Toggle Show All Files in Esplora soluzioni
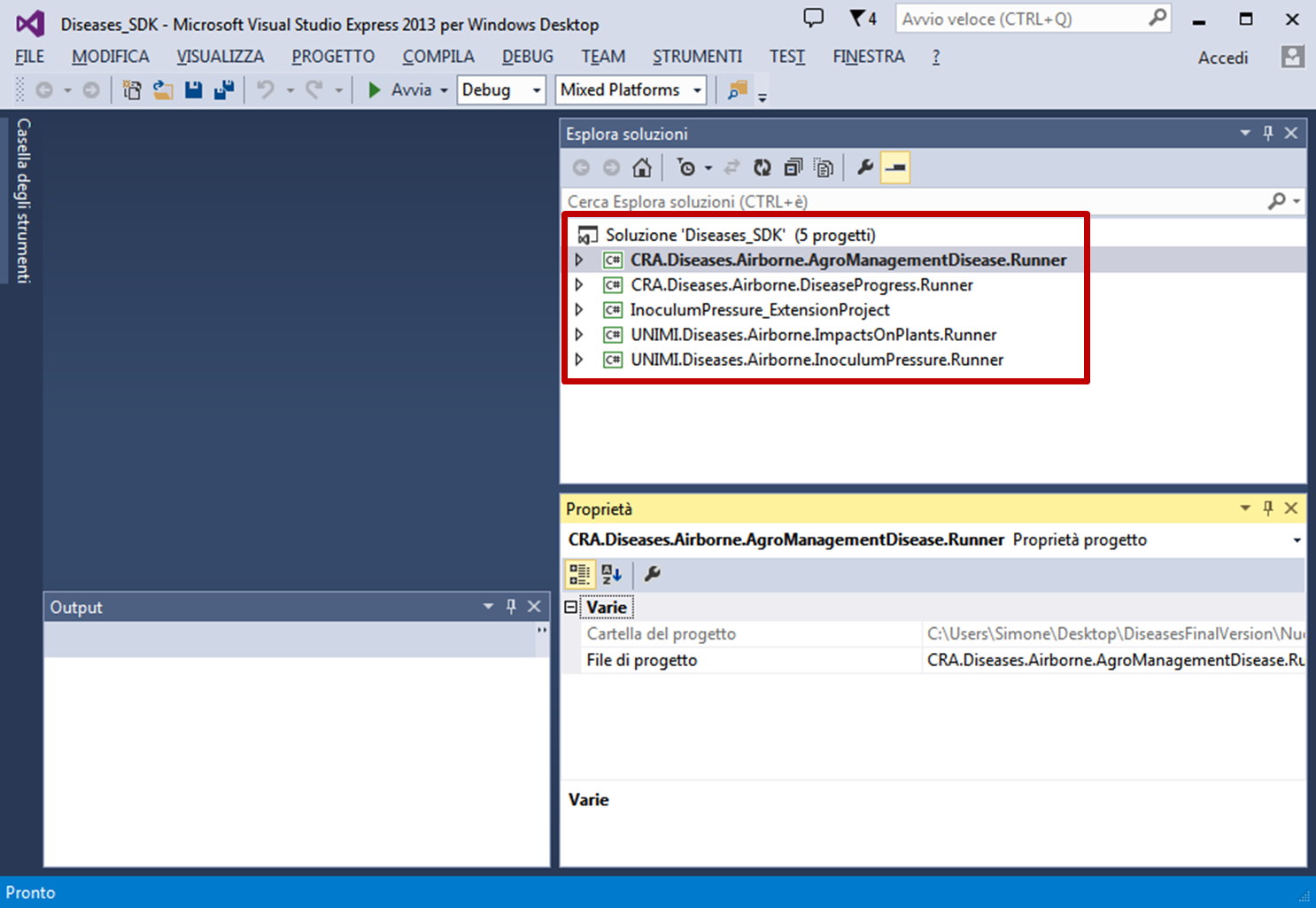The width and height of the screenshot is (1316, 908). (824, 167)
